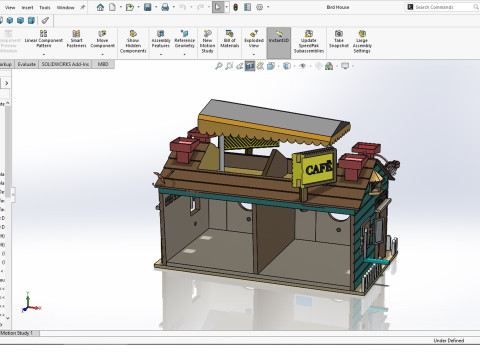Expand the Save dropdown arrow
This screenshot has height=360, width=480.
156,7
